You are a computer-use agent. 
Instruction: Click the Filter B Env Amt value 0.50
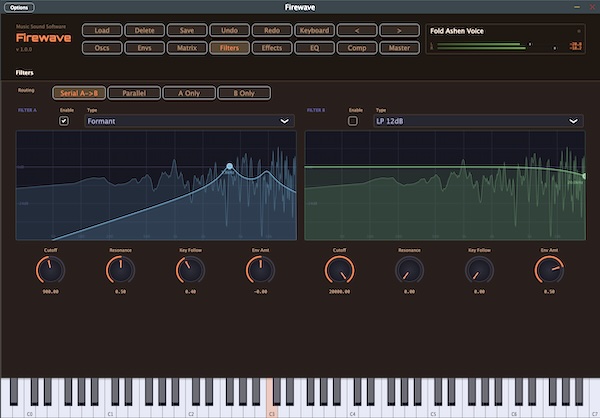pos(549,292)
